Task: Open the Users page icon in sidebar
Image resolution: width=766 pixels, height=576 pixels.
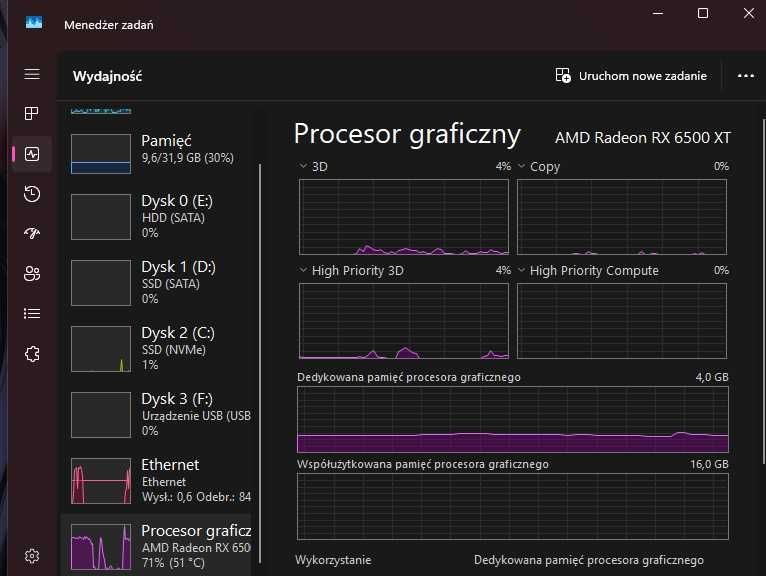Action: click(x=32, y=273)
